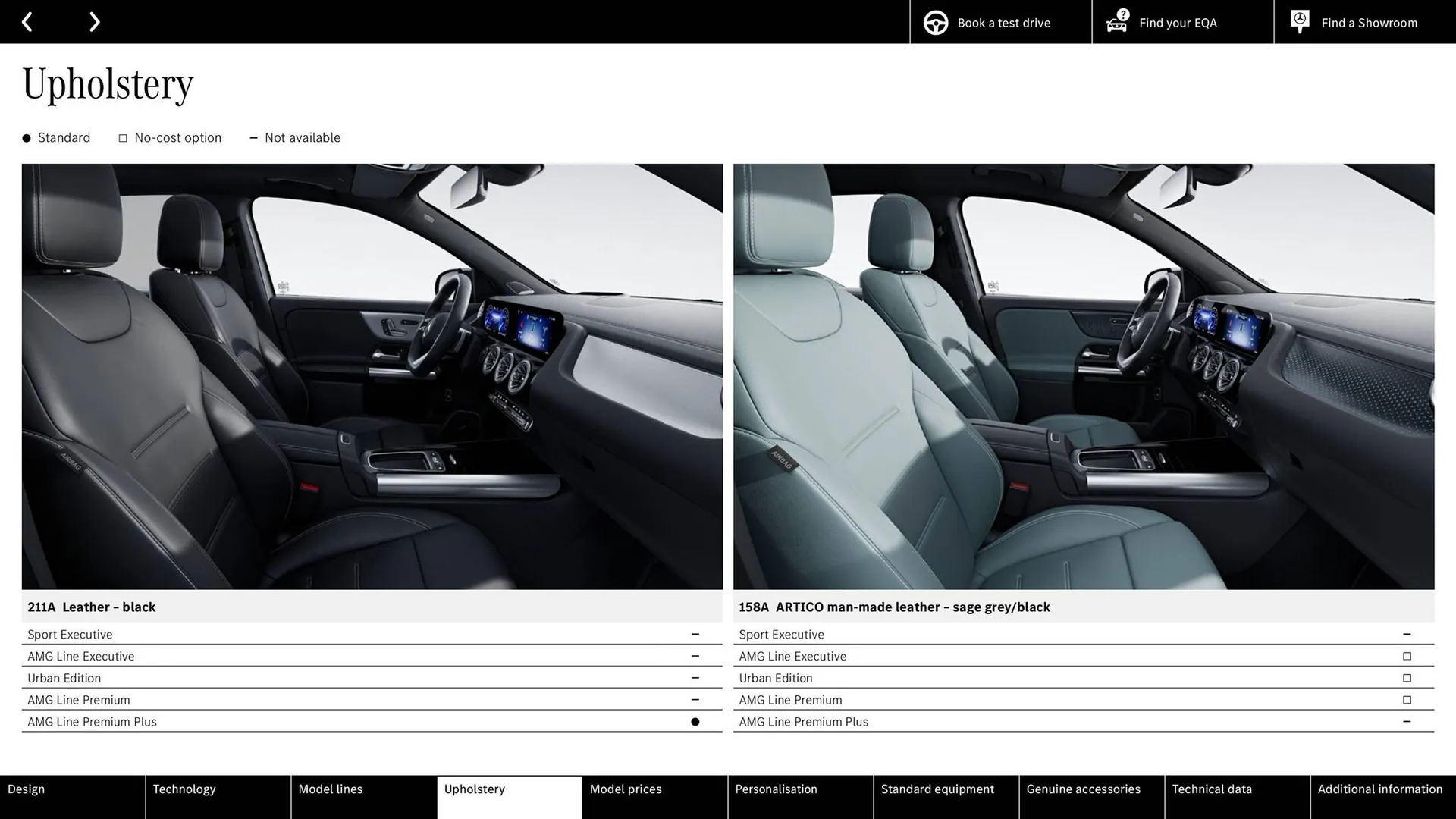Click the forward navigation chevron
Image resolution: width=1456 pixels, height=819 pixels.
pyautogui.click(x=94, y=21)
